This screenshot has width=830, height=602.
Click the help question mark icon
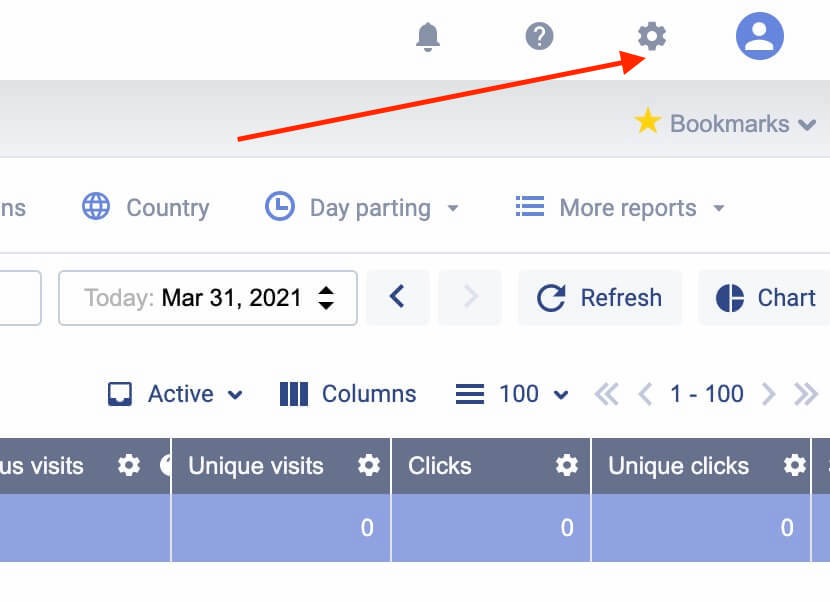pyautogui.click(x=540, y=37)
